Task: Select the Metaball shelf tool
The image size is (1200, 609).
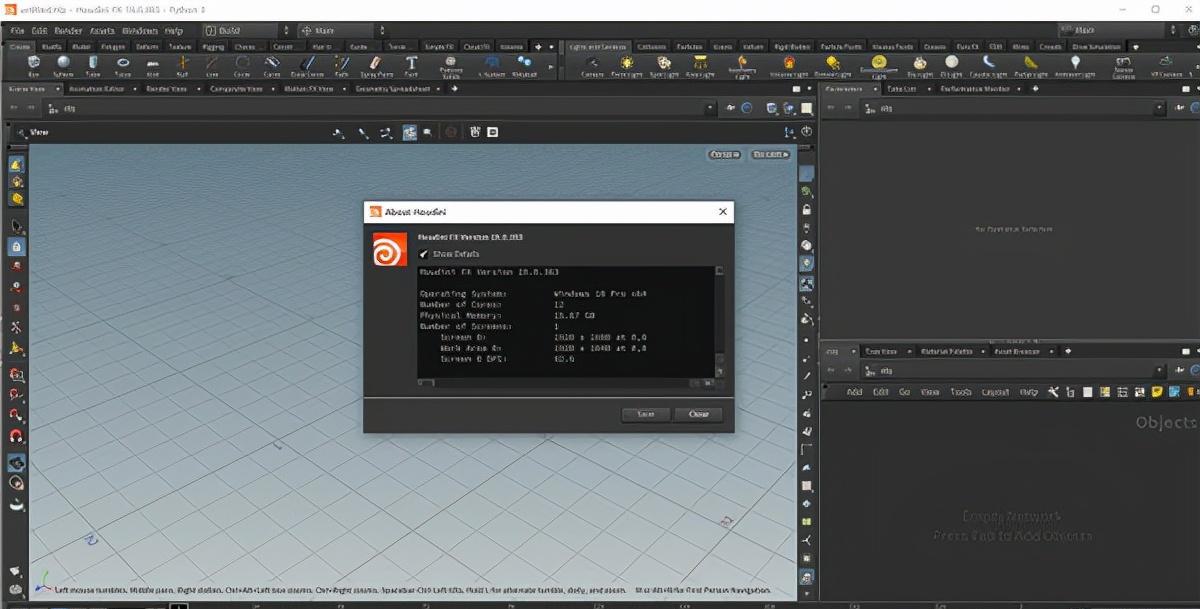Action: [524, 66]
